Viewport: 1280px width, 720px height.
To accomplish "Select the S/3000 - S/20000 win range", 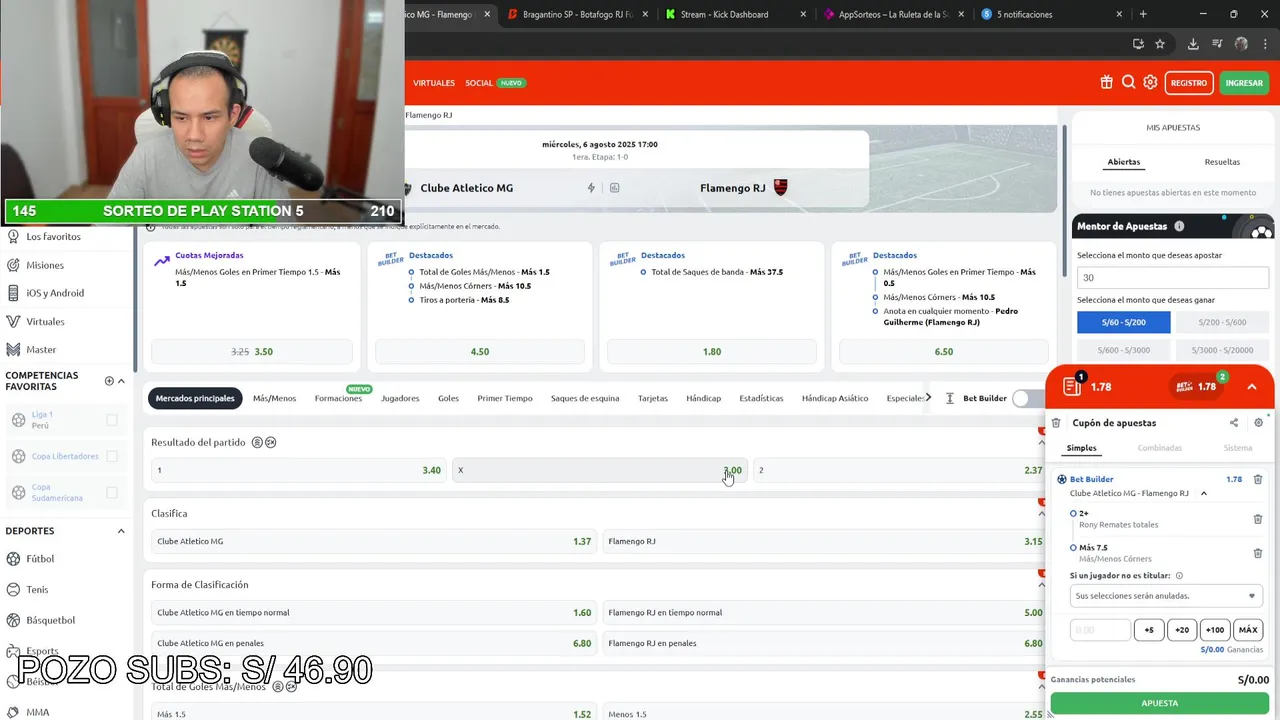I will pyautogui.click(x=1222, y=350).
